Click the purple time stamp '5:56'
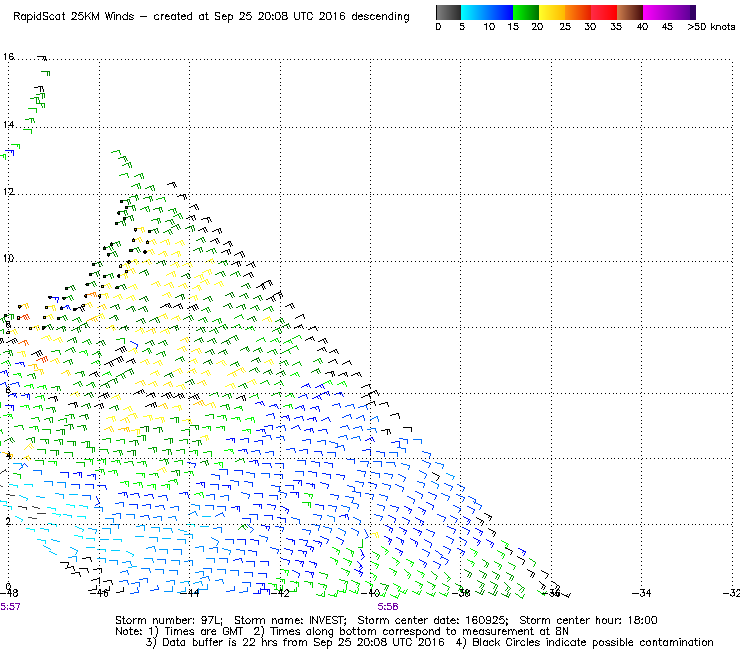Viewport: 740px width, 650px height. pyautogui.click(x=387, y=607)
